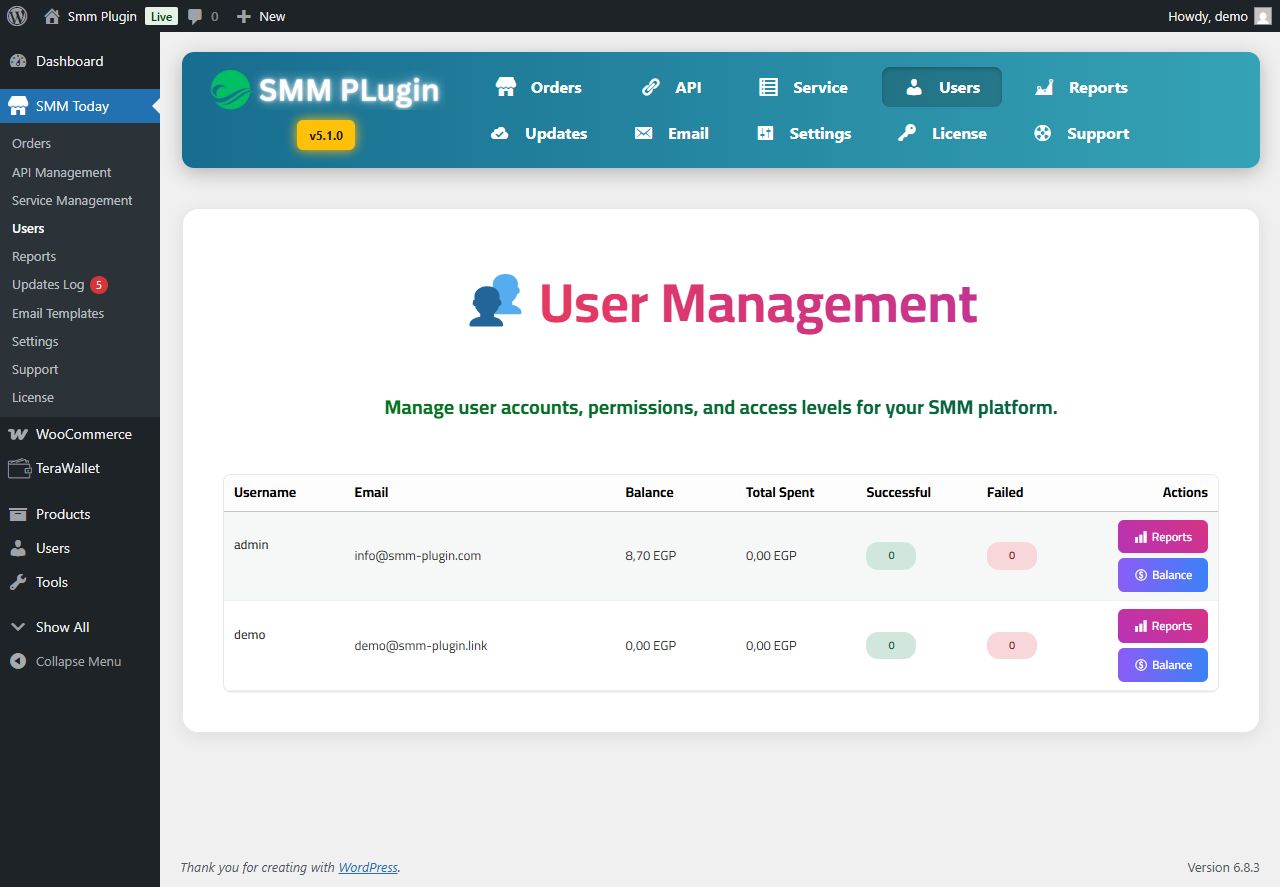Expand the Show All chevron
Viewport: 1280px width, 887px height.
click(18, 627)
